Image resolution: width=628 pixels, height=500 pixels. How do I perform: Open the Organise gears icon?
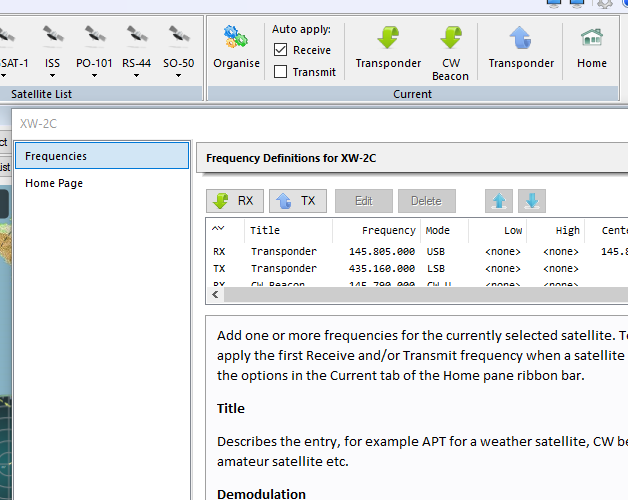(x=236, y=37)
